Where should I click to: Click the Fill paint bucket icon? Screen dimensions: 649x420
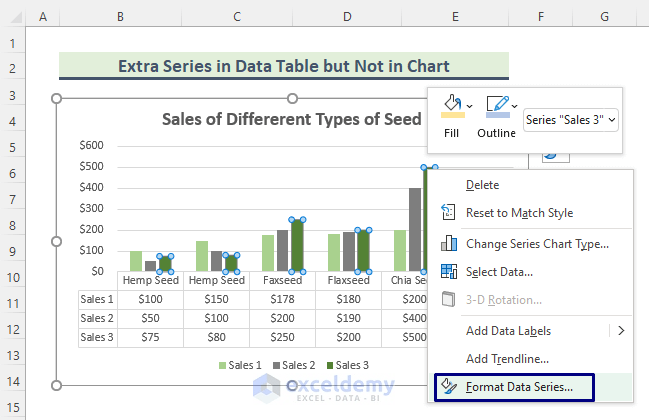[x=452, y=102]
